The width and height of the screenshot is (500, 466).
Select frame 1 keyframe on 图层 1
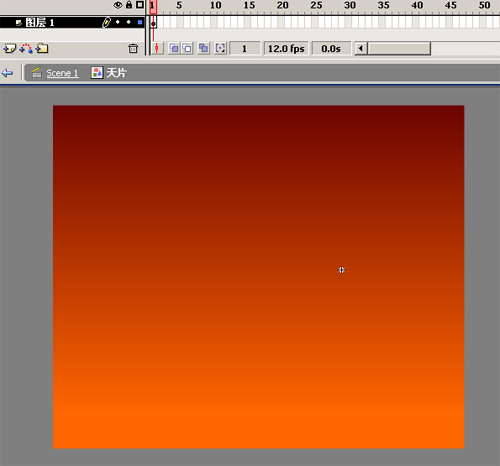click(153, 23)
